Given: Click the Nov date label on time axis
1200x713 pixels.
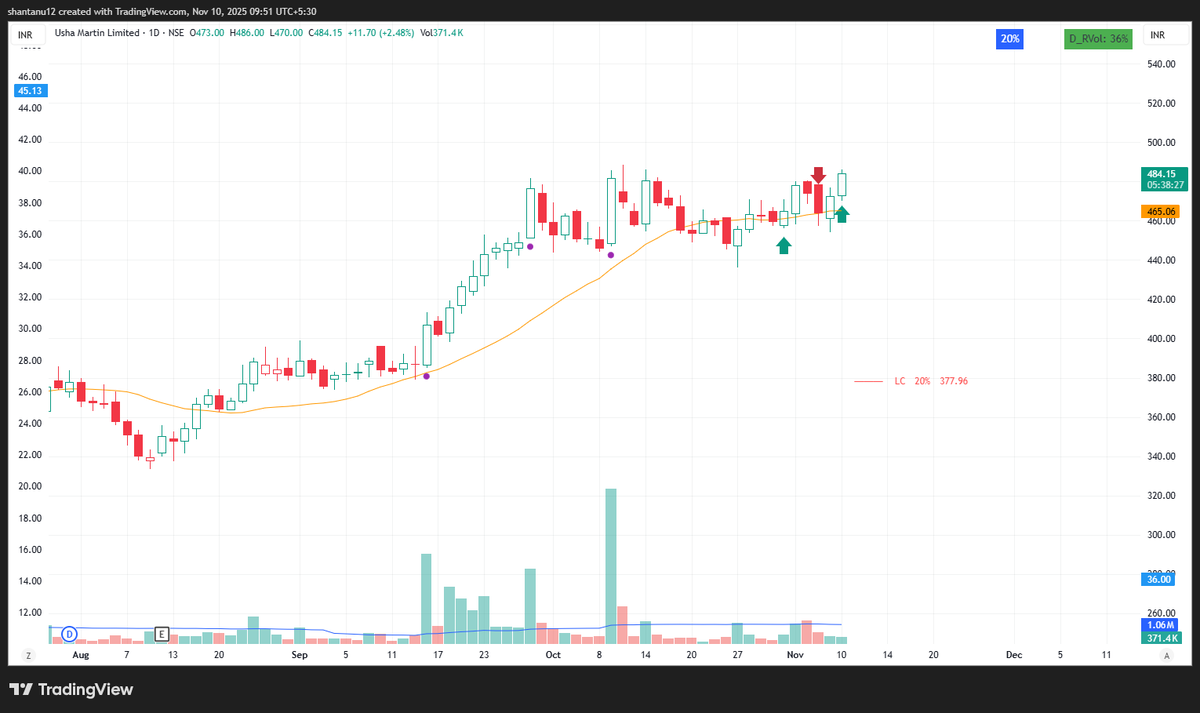Looking at the screenshot, I should coord(796,655).
